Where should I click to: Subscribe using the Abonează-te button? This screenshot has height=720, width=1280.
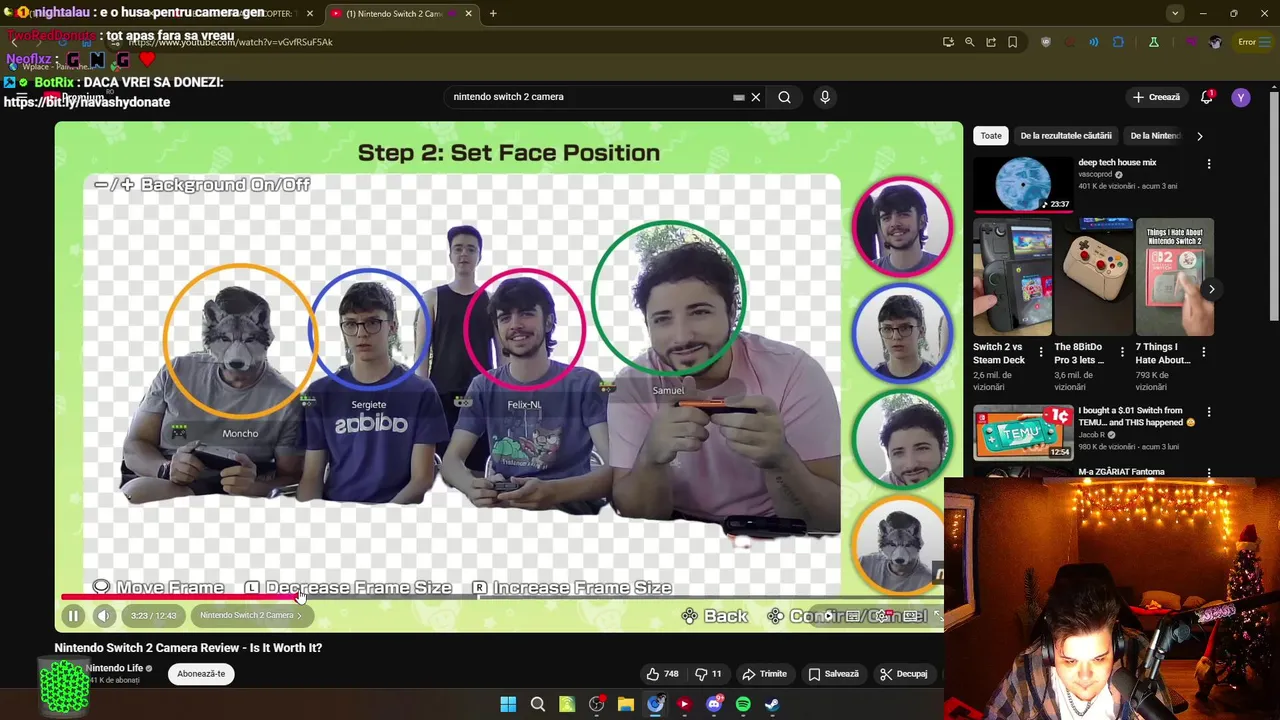point(201,674)
